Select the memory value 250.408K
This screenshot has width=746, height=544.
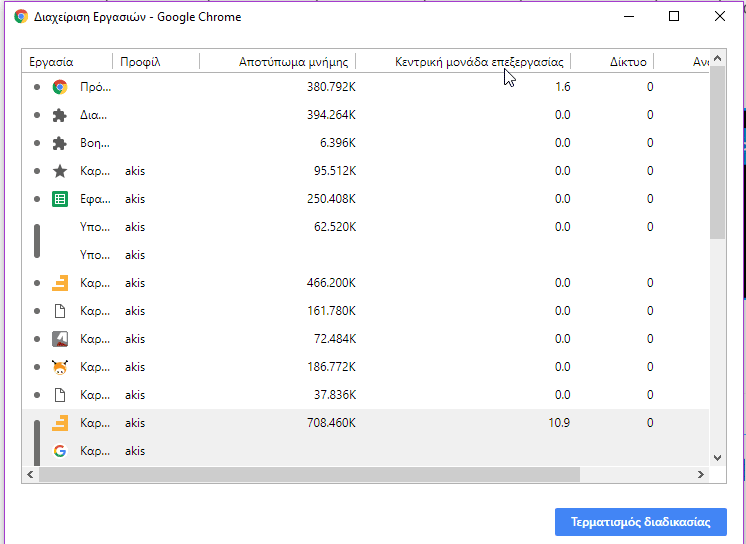(331, 199)
